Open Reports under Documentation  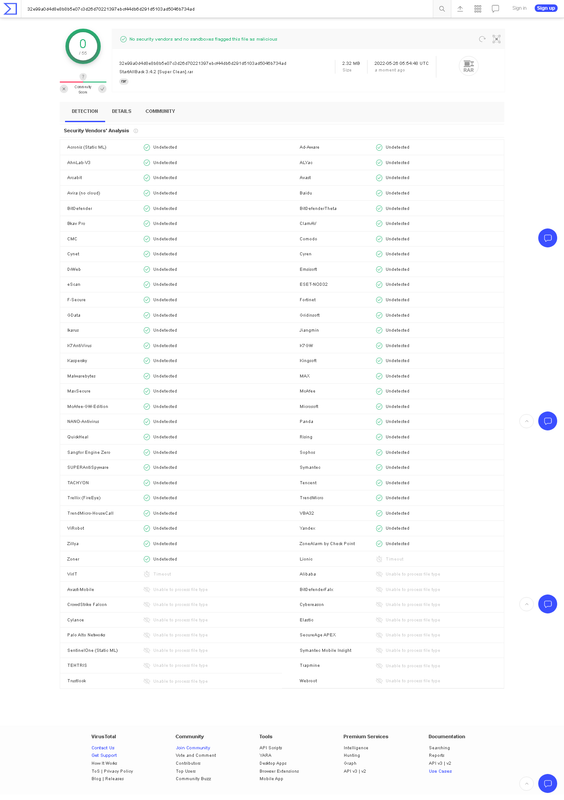click(436, 755)
